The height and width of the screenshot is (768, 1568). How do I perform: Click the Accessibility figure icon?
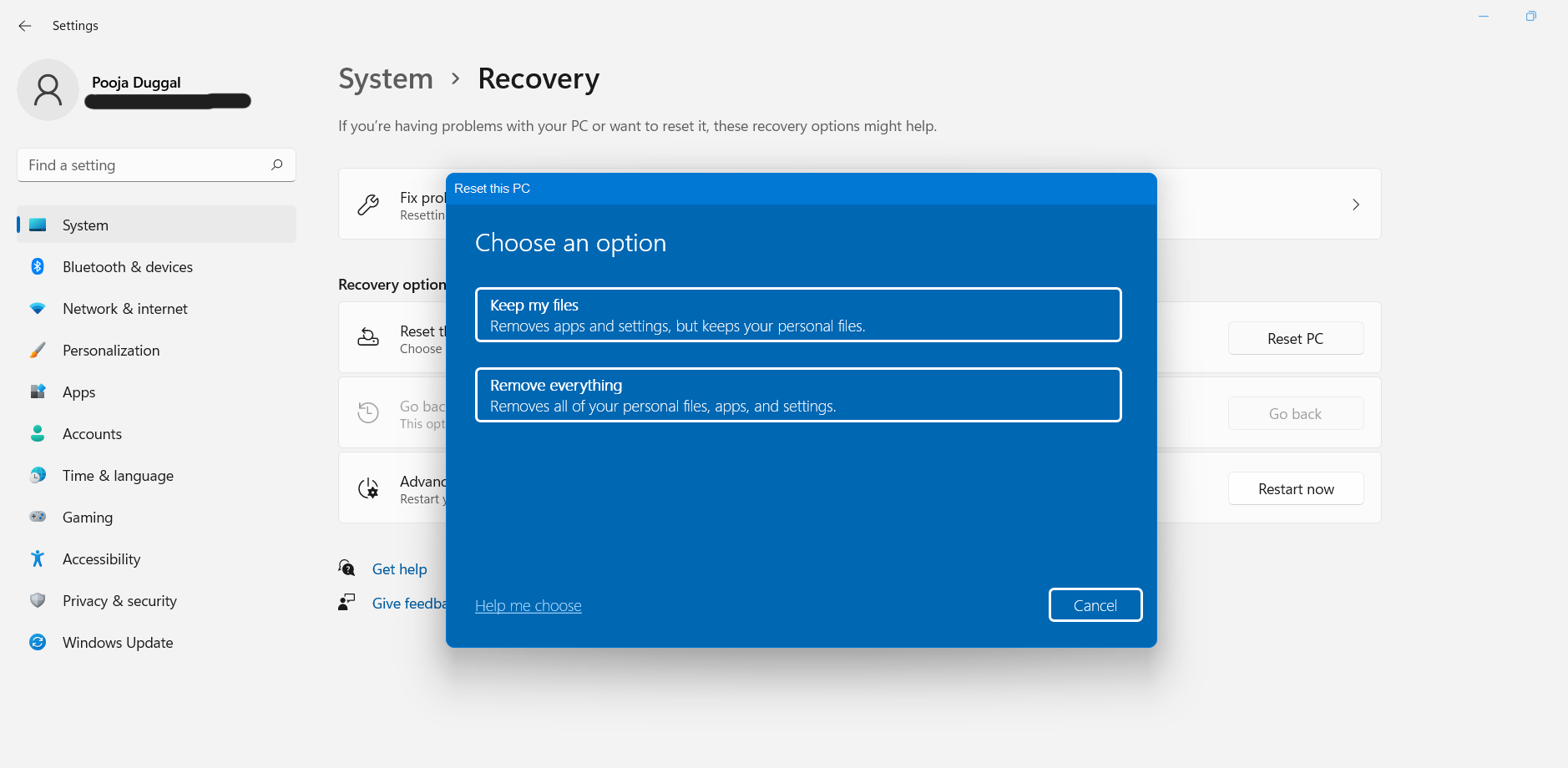tap(38, 558)
